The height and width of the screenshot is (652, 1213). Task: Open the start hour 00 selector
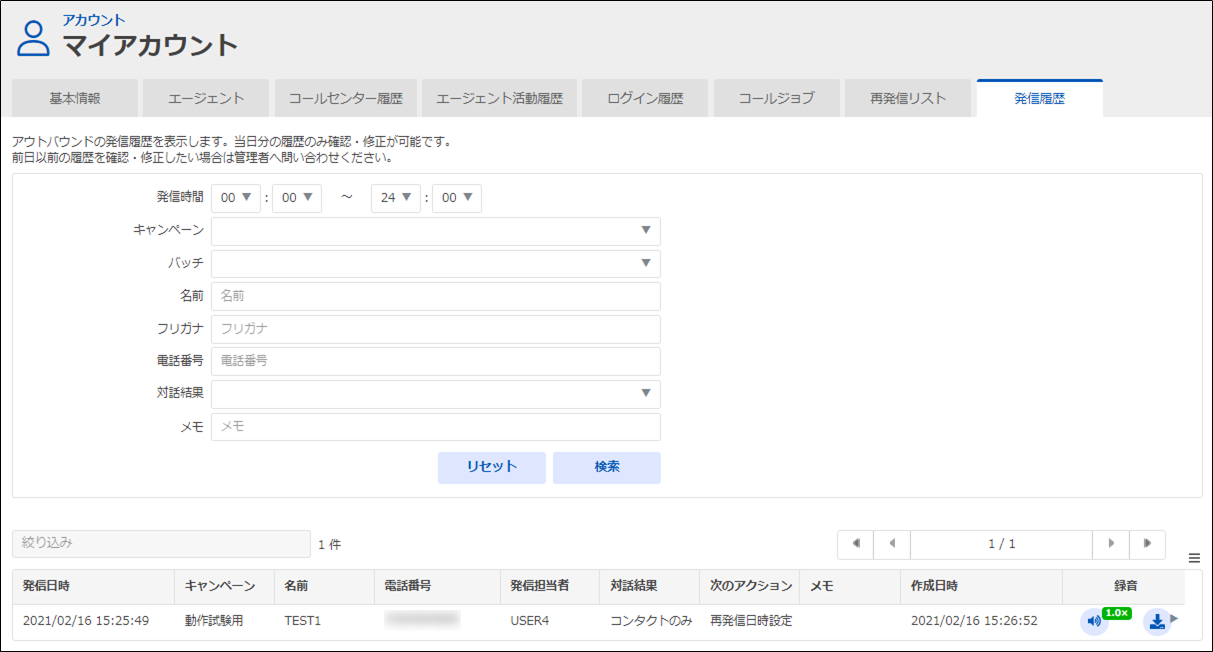point(236,198)
